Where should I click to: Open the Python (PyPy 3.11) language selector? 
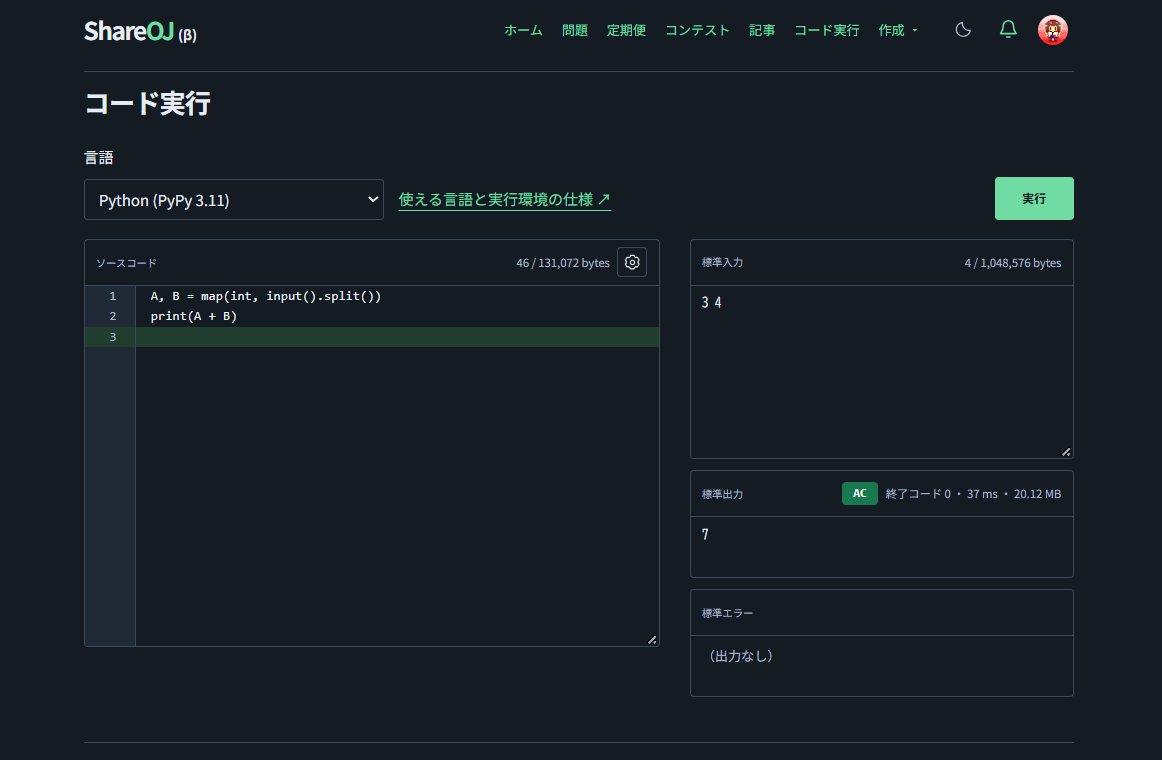(x=233, y=200)
